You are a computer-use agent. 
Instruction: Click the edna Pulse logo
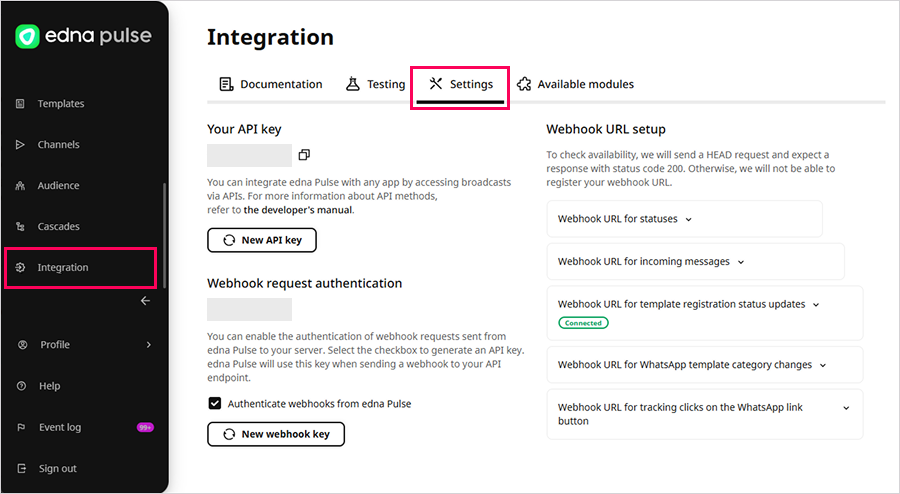(84, 36)
